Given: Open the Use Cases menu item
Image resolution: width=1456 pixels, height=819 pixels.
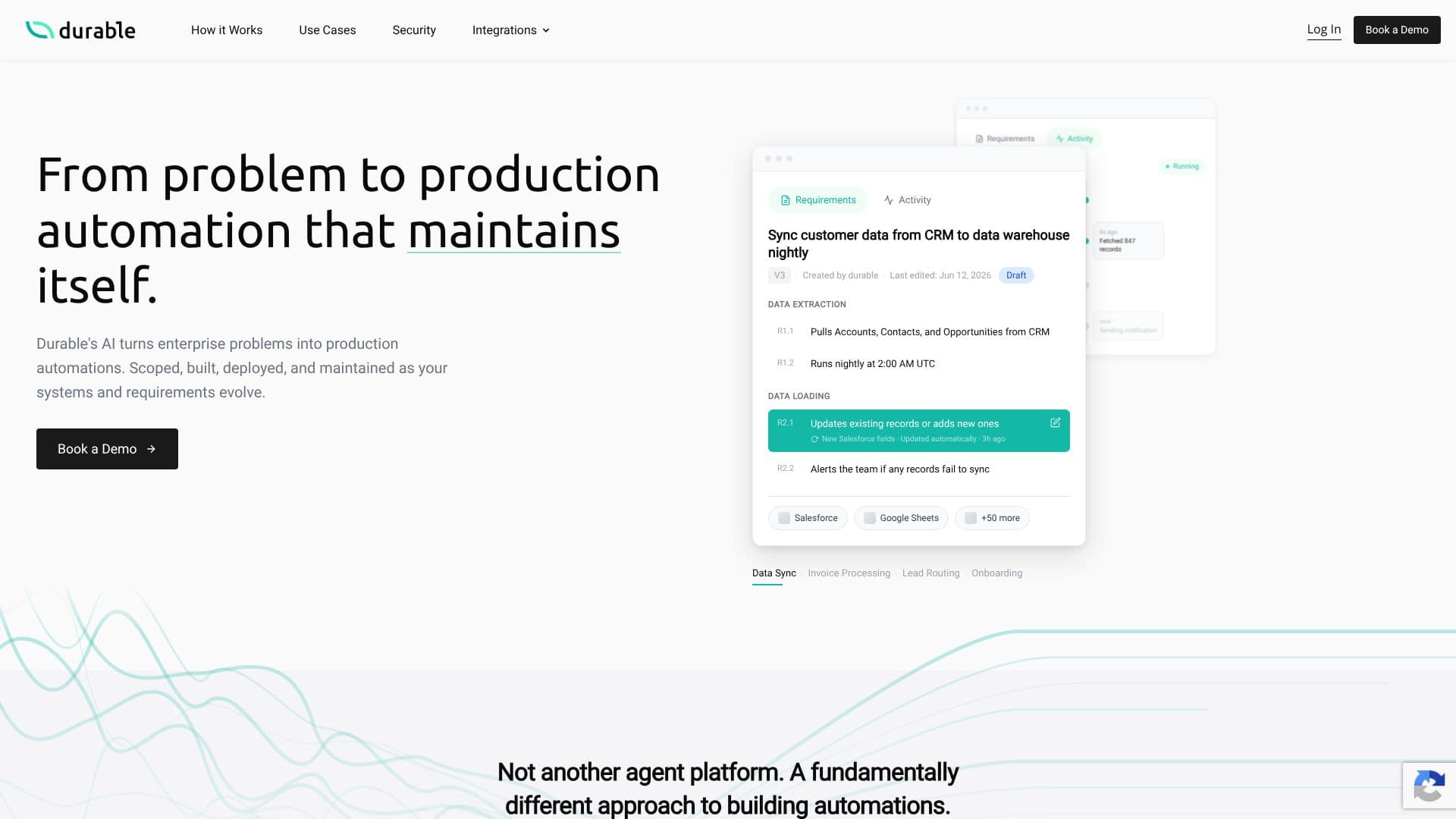Looking at the screenshot, I should (x=328, y=30).
